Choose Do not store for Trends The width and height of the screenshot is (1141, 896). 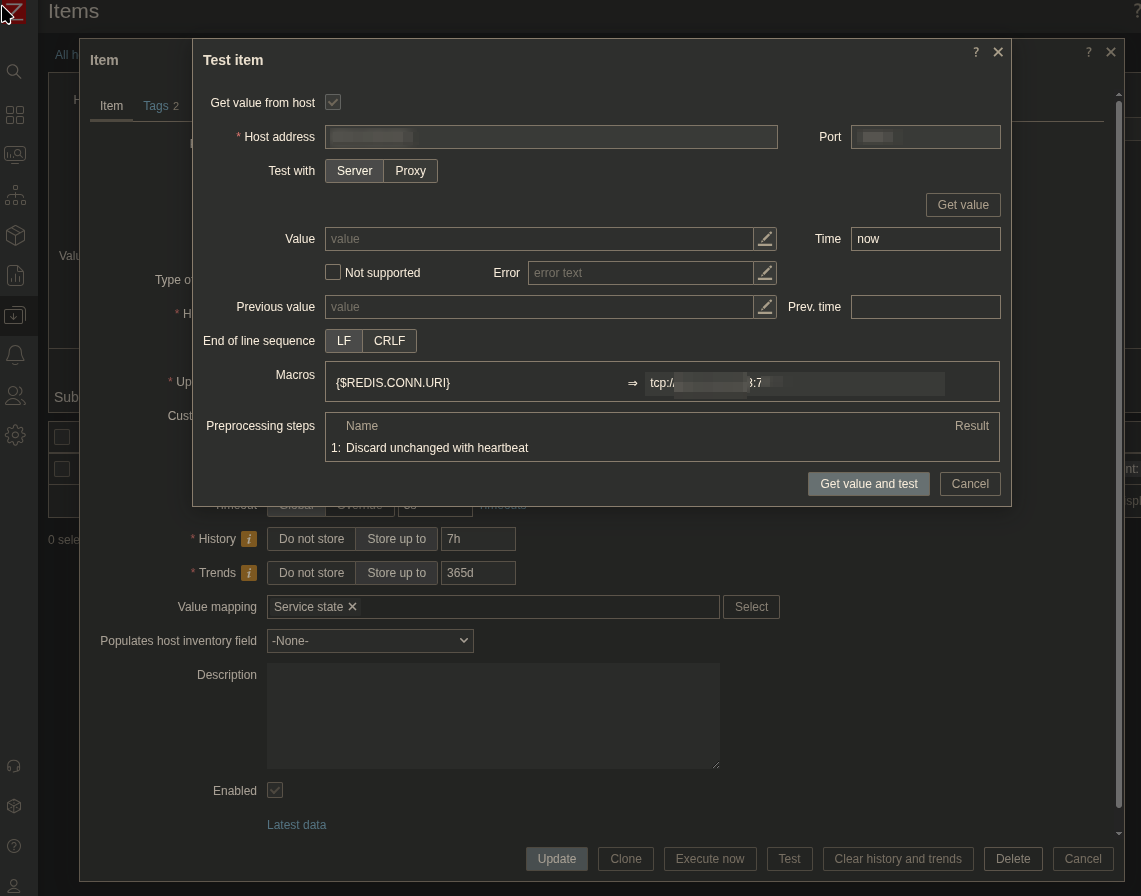click(311, 574)
